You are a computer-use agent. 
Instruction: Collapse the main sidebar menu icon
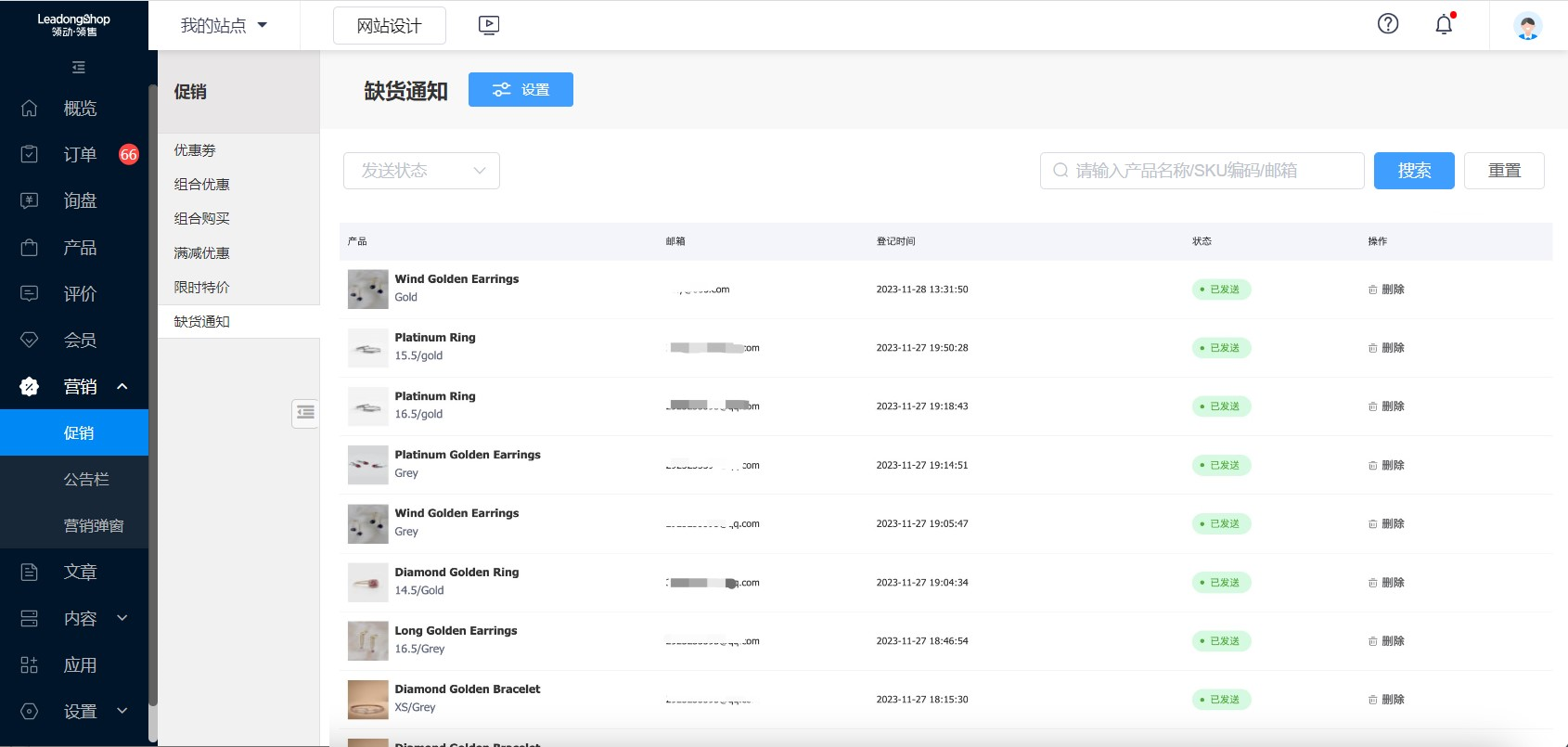(79, 68)
